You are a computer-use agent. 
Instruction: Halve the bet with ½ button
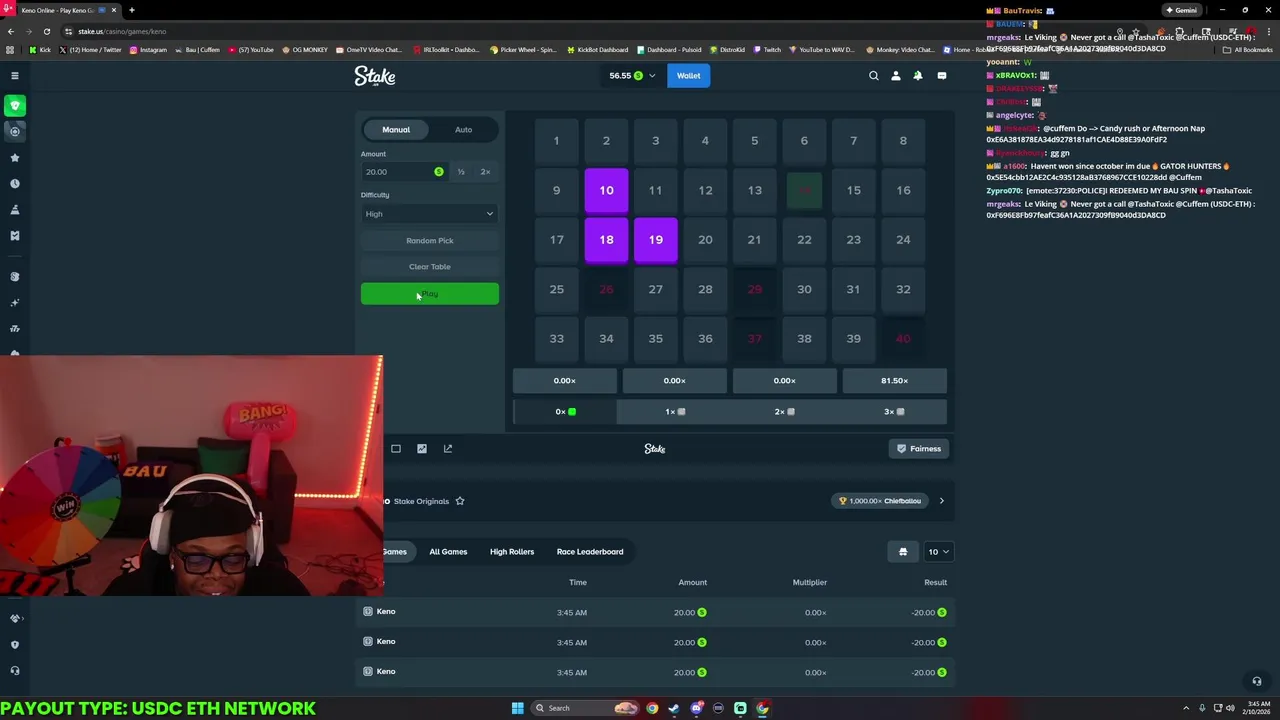(x=461, y=172)
